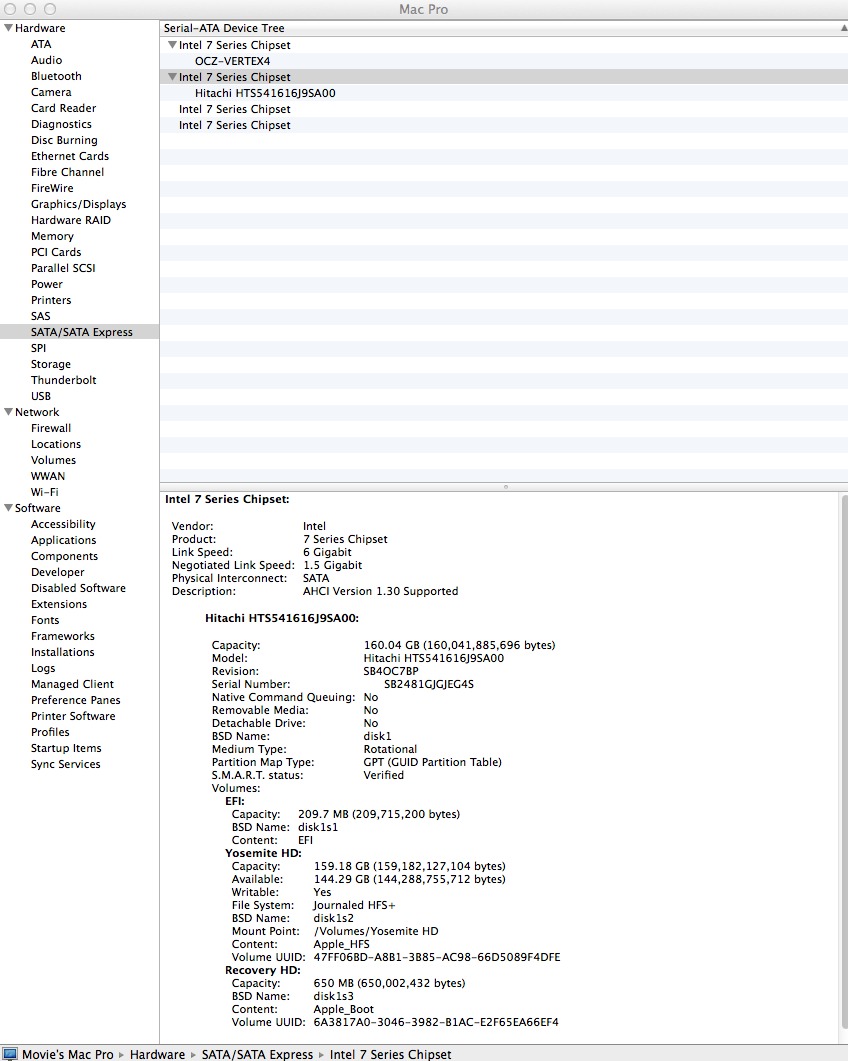Select Printers in the sidebar
848x1061 pixels.
coord(51,300)
